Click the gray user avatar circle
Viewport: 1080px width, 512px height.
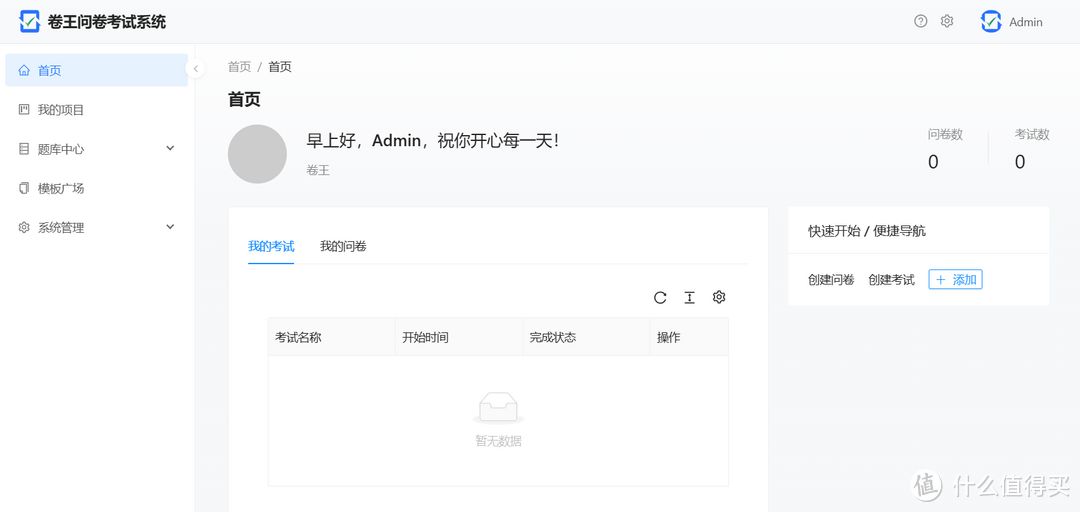[x=257, y=154]
